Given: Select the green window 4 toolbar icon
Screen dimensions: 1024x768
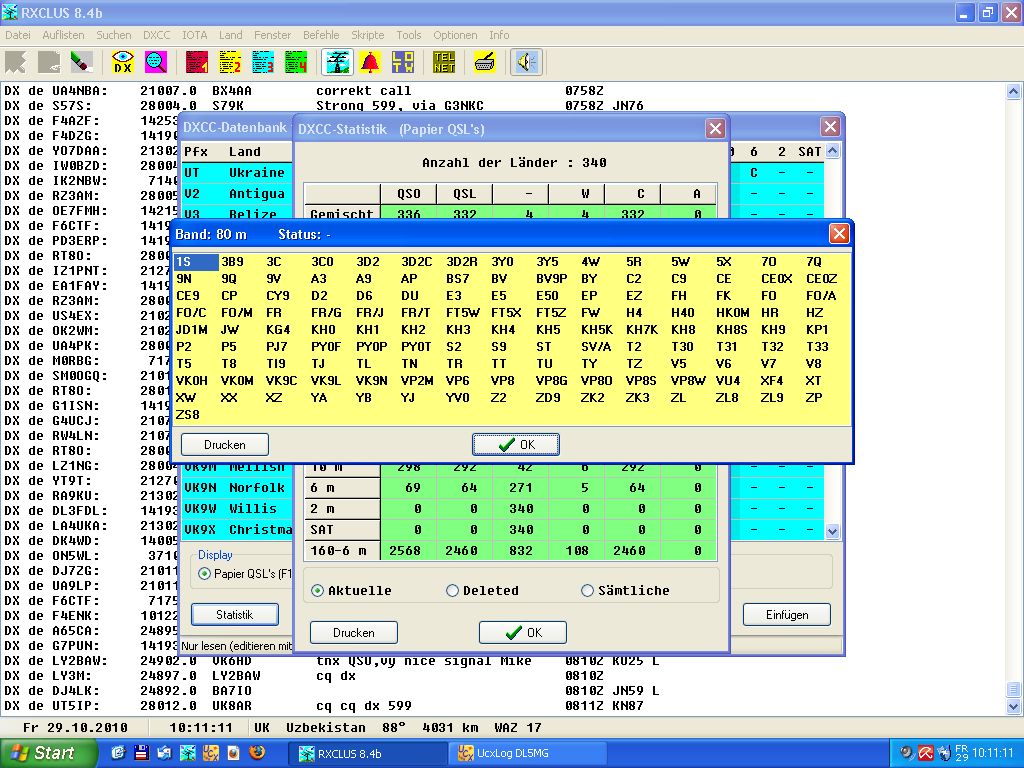Looking at the screenshot, I should (296, 62).
